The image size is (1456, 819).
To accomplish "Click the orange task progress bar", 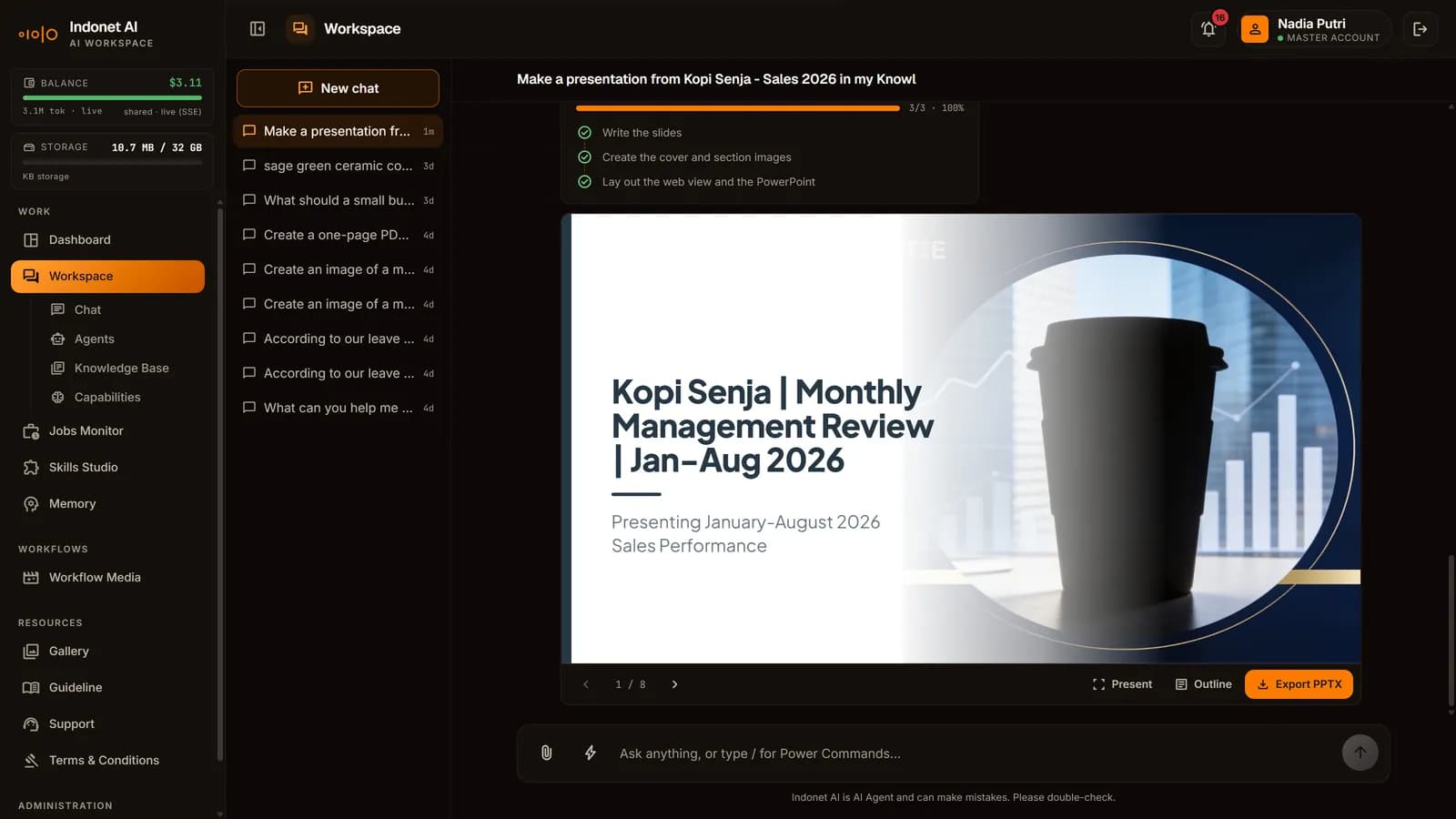I will tap(738, 108).
